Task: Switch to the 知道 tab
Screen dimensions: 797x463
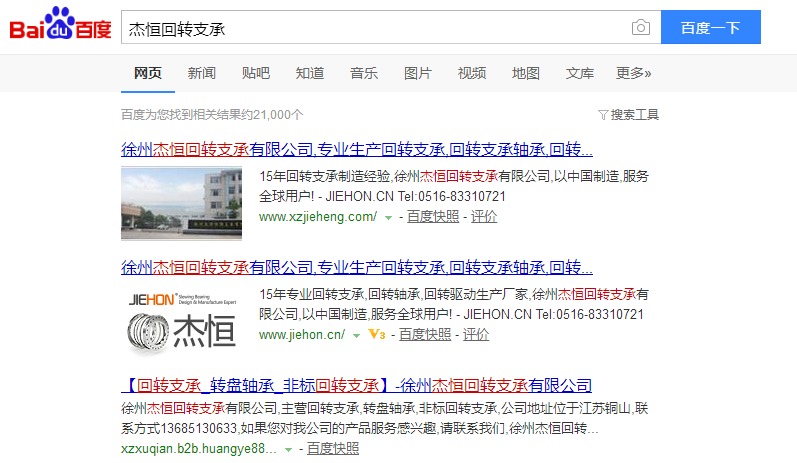Action: (x=310, y=73)
